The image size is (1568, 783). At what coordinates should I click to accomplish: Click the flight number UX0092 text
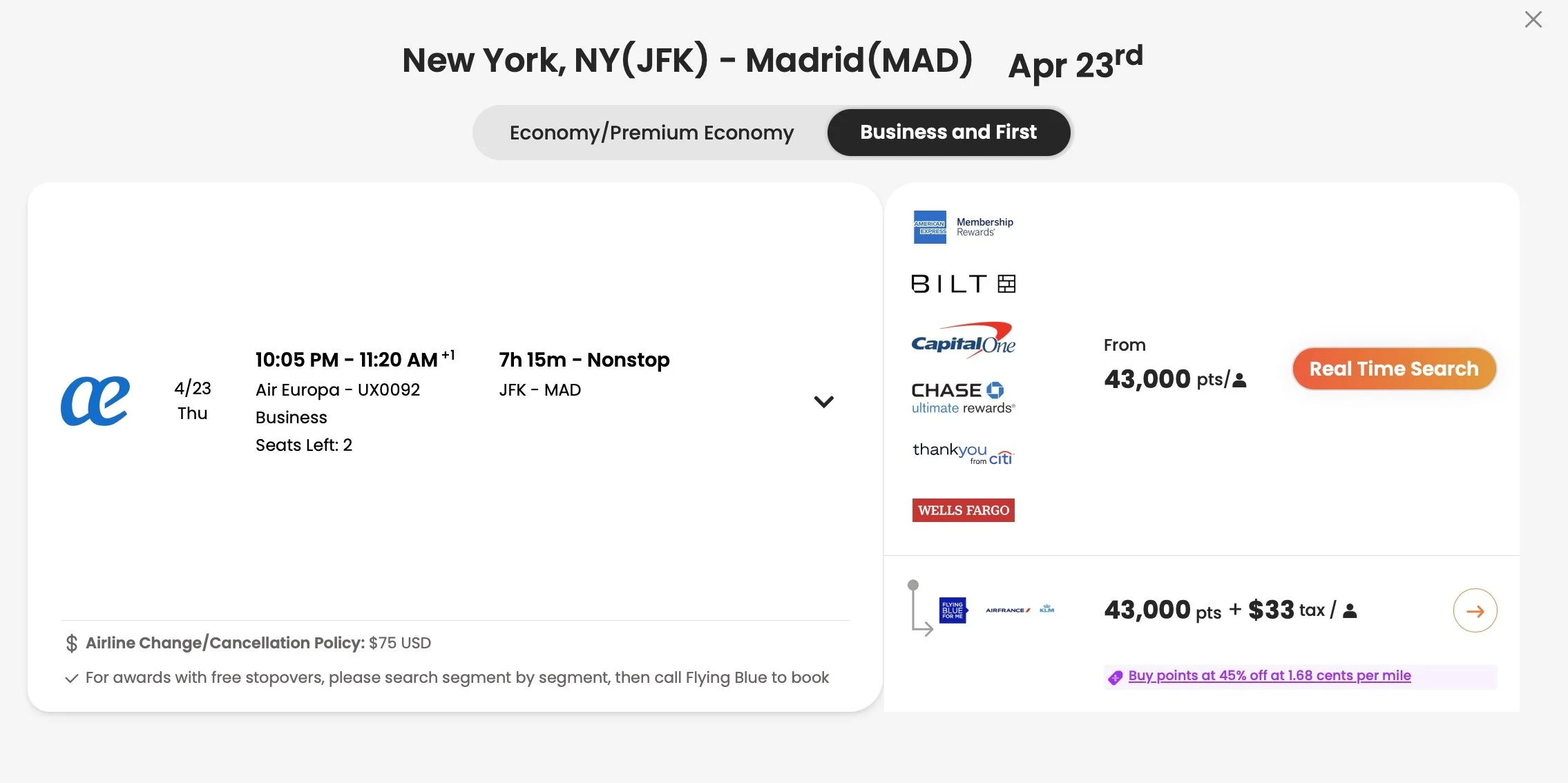tap(388, 390)
